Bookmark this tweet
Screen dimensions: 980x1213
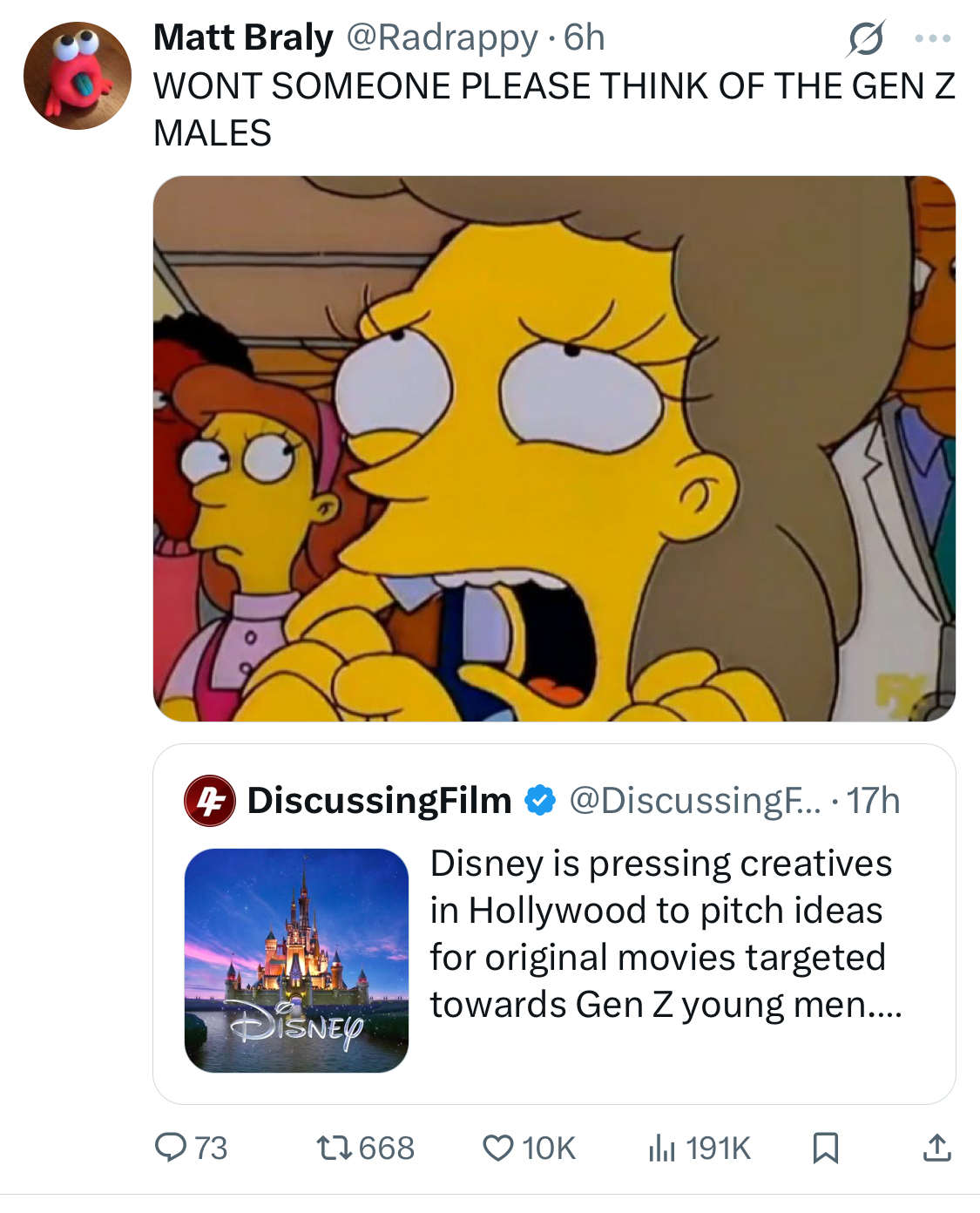pyautogui.click(x=825, y=1149)
